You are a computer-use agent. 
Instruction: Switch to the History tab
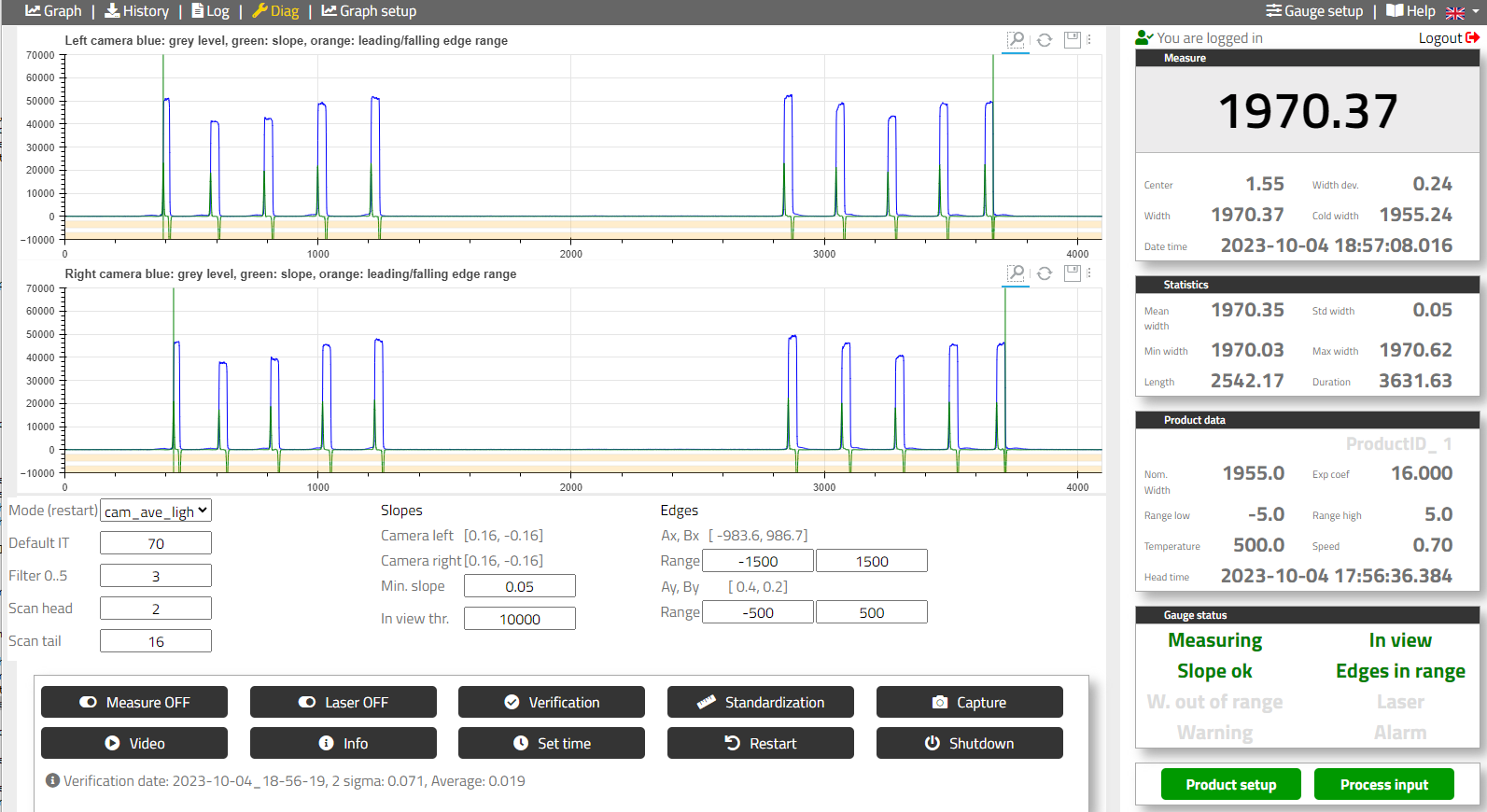pos(137,11)
